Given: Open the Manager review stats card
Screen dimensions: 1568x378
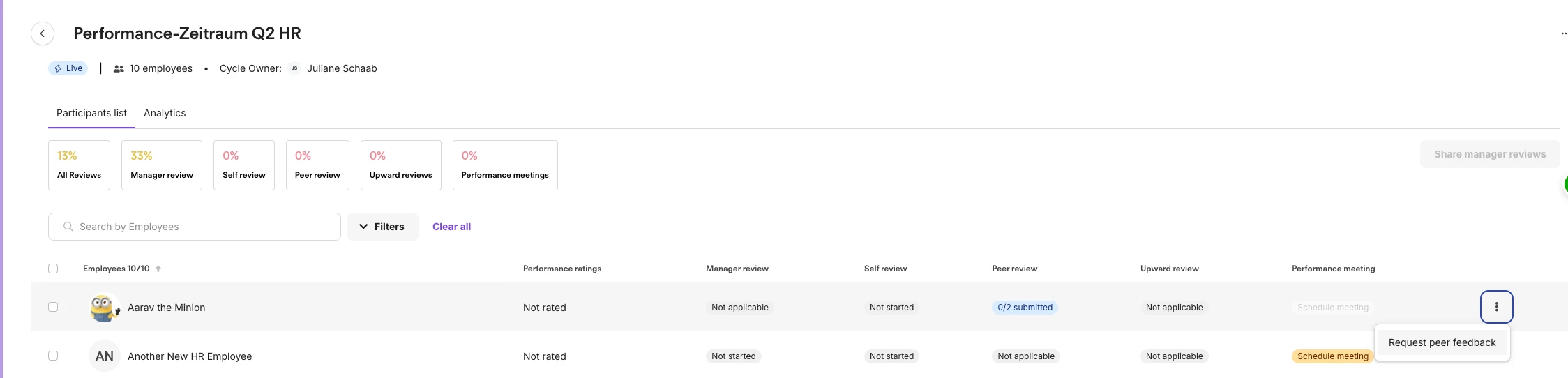Looking at the screenshot, I should [x=162, y=165].
